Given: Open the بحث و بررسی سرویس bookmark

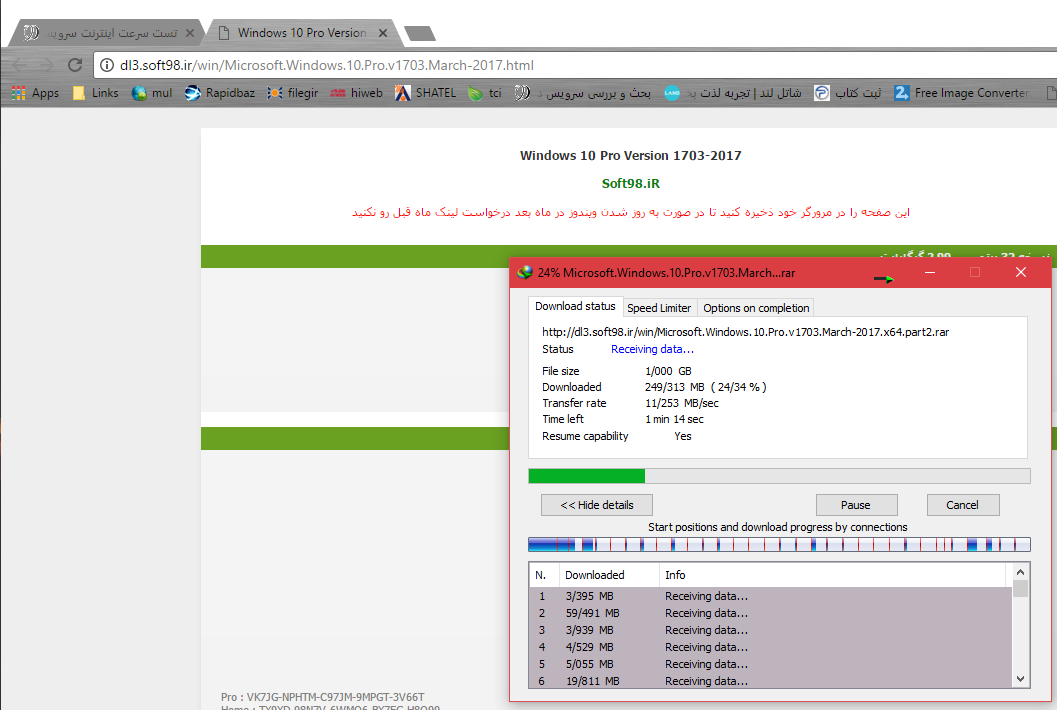Looking at the screenshot, I should (x=583, y=93).
